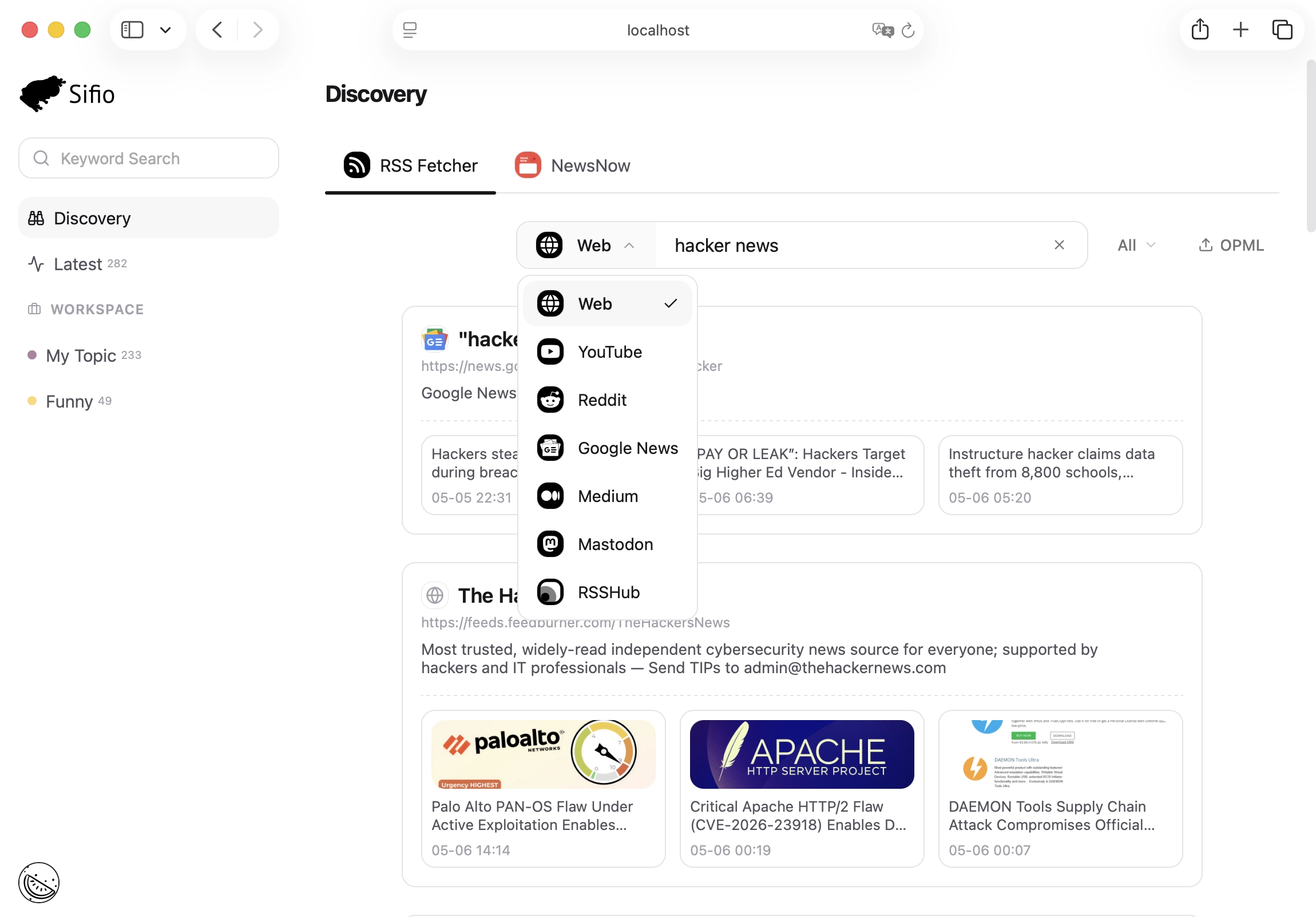Viewport: 1316px width, 917px height.
Task: Click the Google News icon in list
Action: tap(550, 448)
